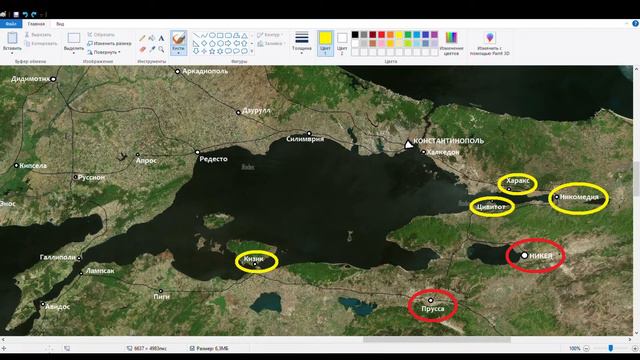Pick the purple color swatch
Image resolution: width=640 pixels, height=360 pixels.
434,35
